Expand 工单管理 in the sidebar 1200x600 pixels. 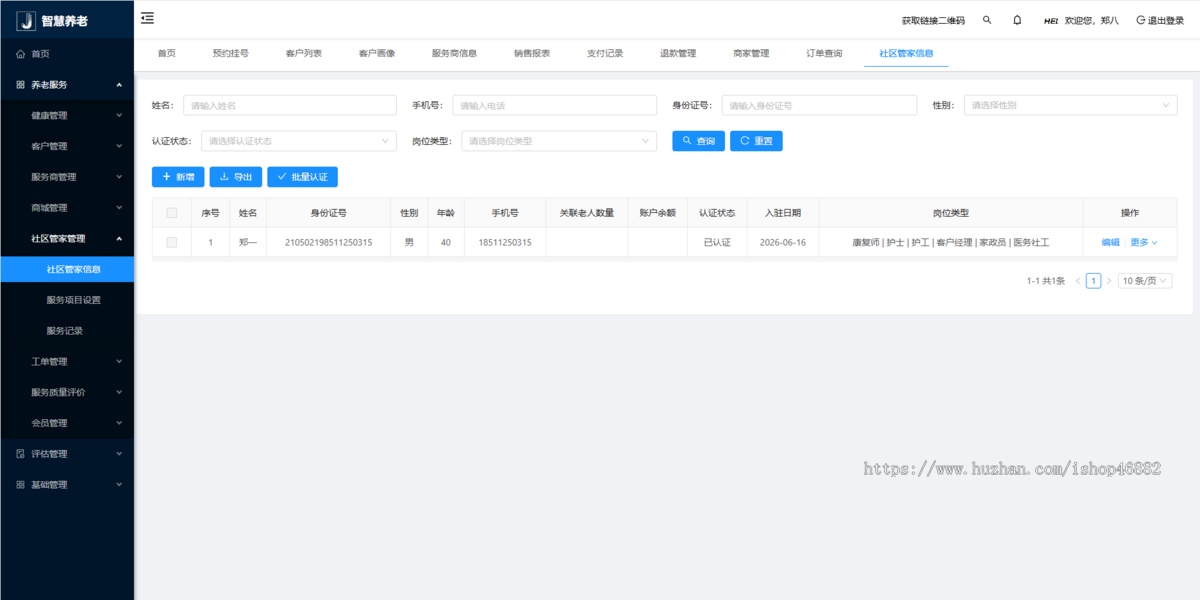coord(67,362)
